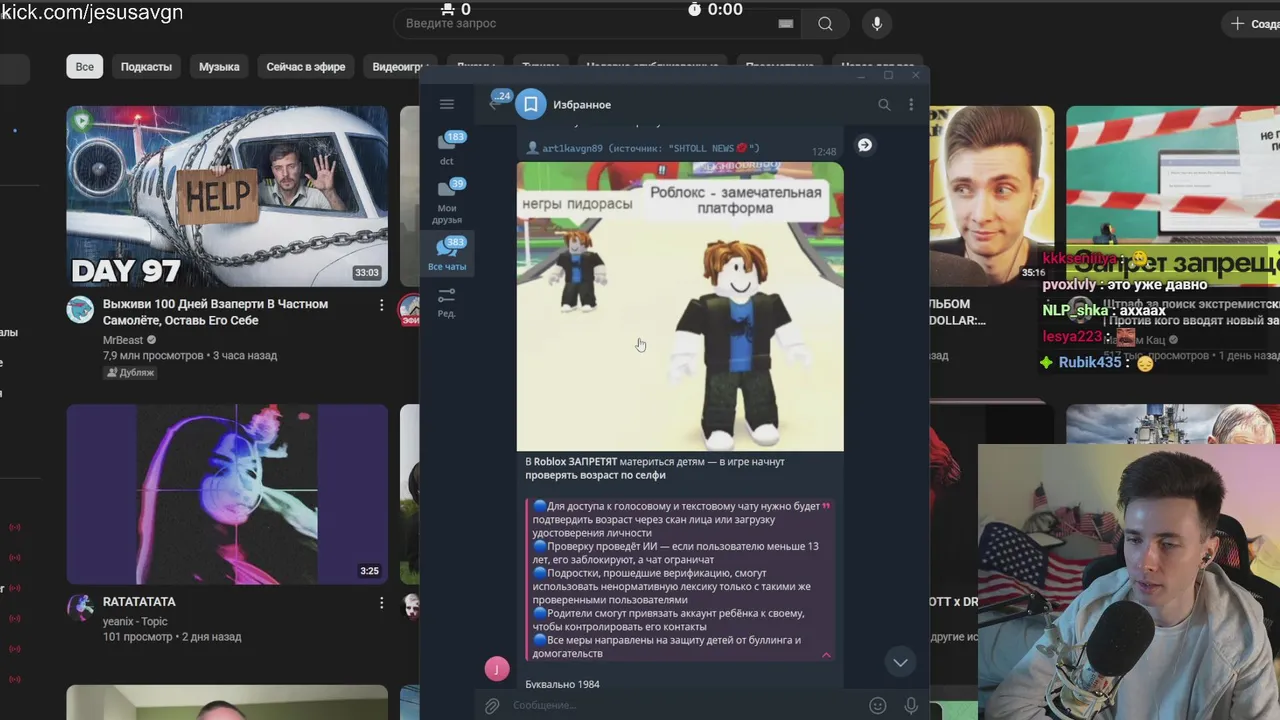Open Мои друзья folder in Telegram
Image resolution: width=1280 pixels, height=720 pixels.
pos(447,200)
